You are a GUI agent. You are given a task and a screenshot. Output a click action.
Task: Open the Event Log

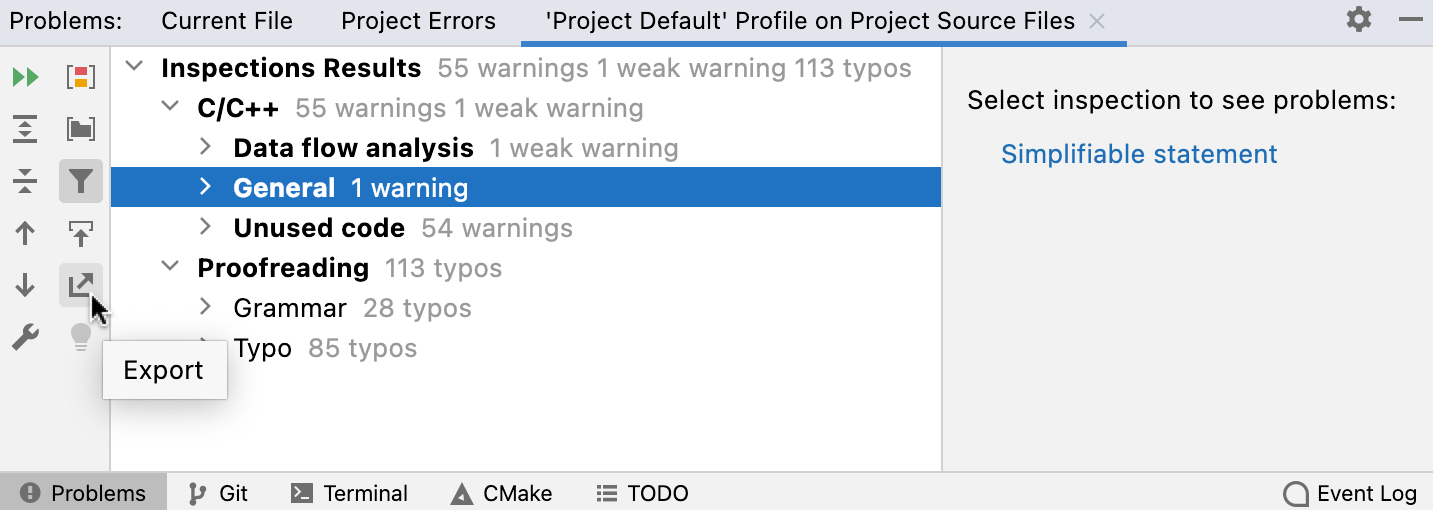click(x=1351, y=493)
